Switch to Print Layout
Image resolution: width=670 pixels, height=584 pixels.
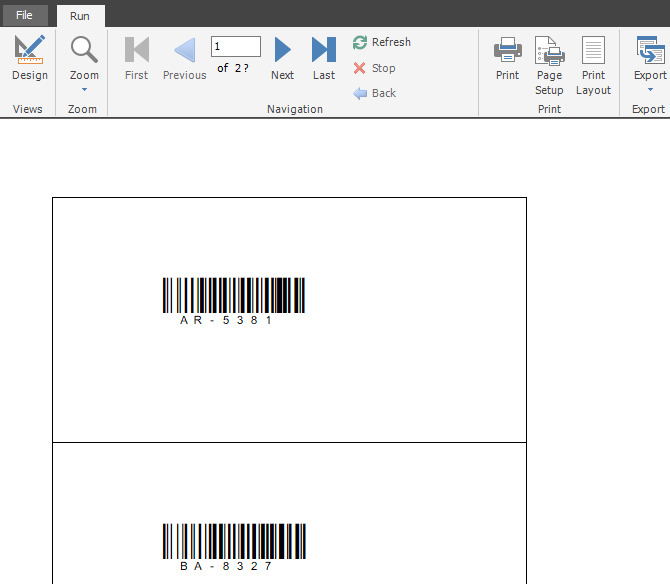pos(594,66)
